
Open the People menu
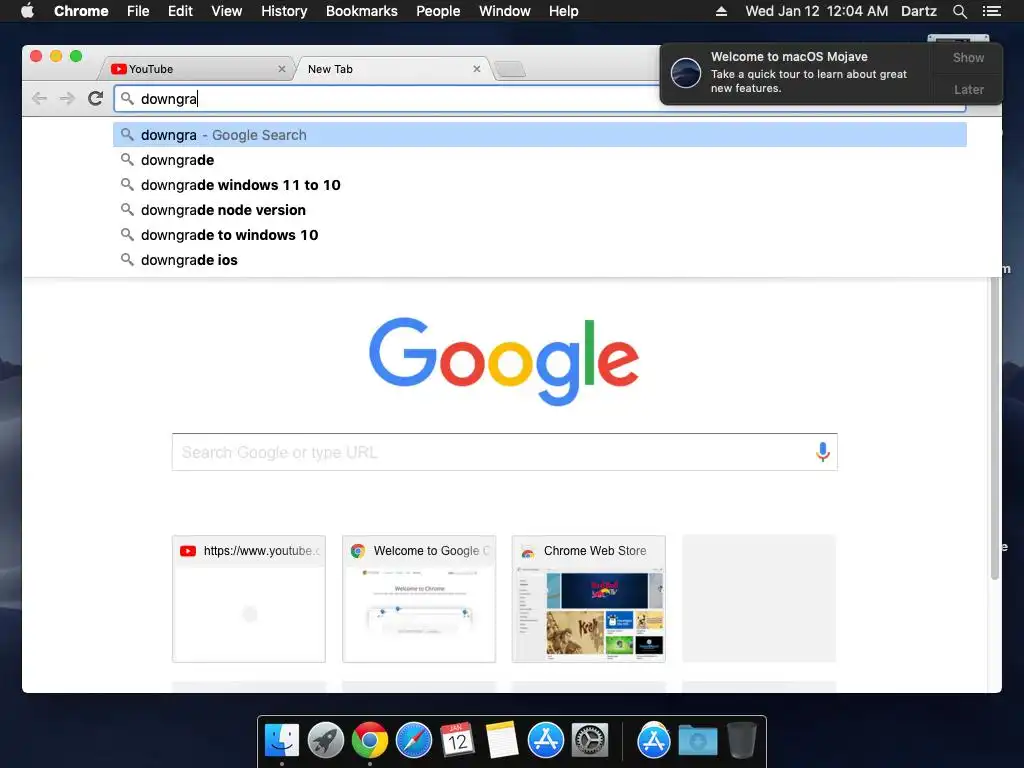(438, 11)
